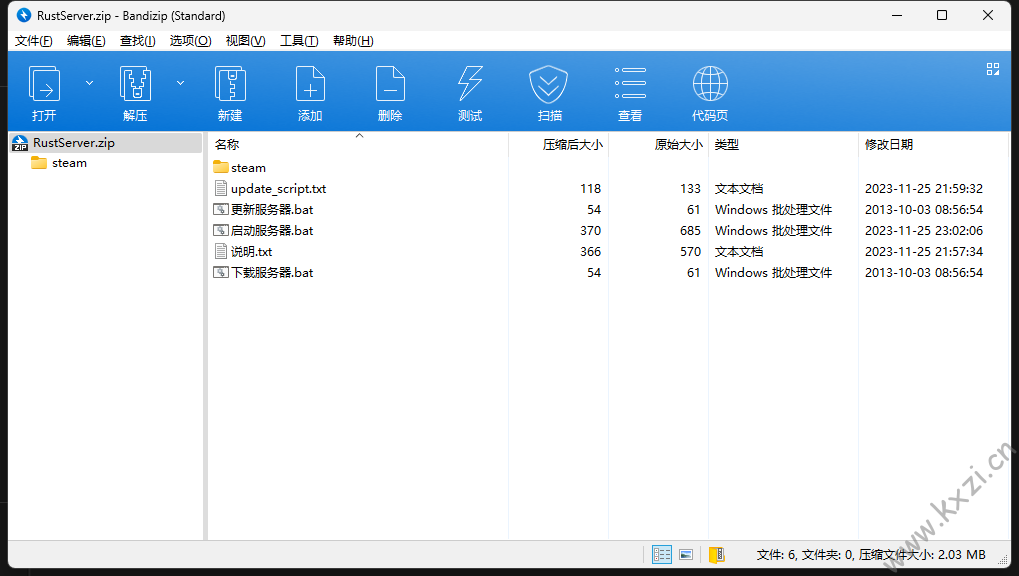The image size is (1019, 576).
Task: Select the steam node in the tree
Action: 69,163
